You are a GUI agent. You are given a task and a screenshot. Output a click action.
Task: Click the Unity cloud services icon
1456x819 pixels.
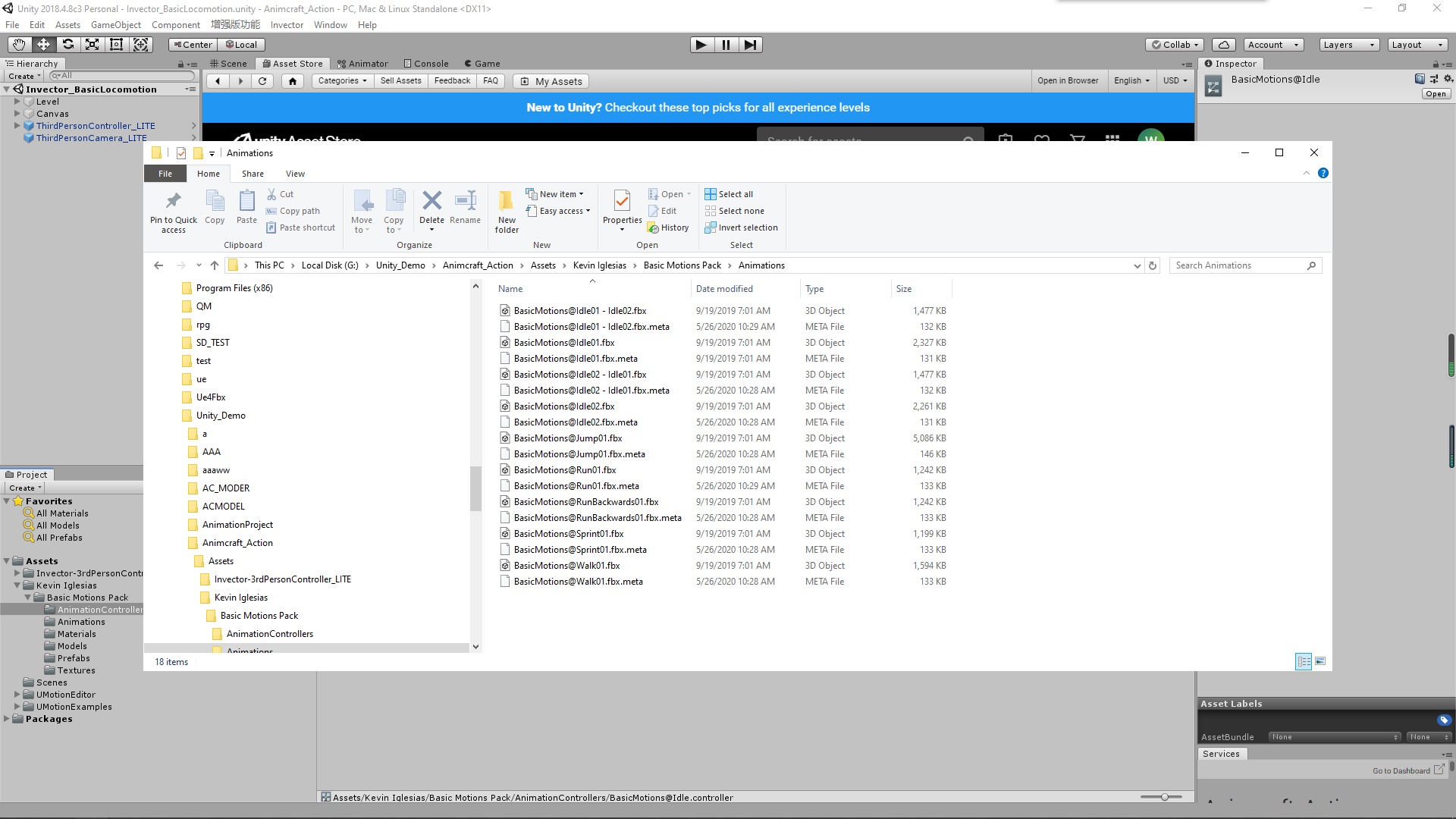(1223, 45)
